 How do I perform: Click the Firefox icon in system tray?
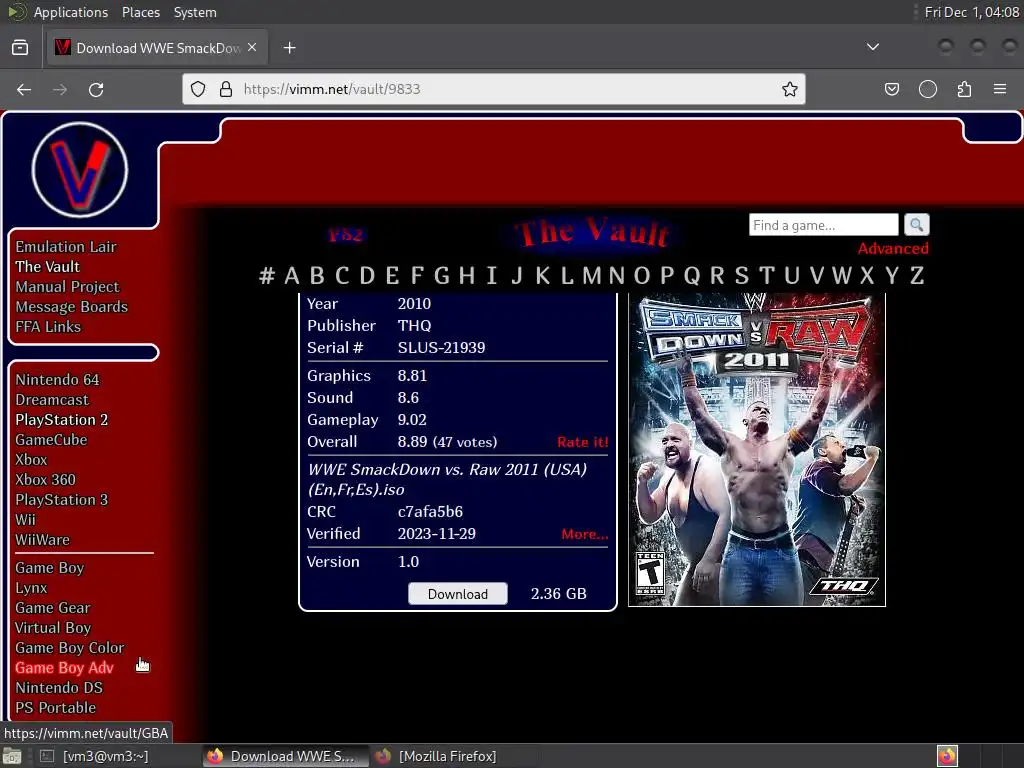click(947, 756)
